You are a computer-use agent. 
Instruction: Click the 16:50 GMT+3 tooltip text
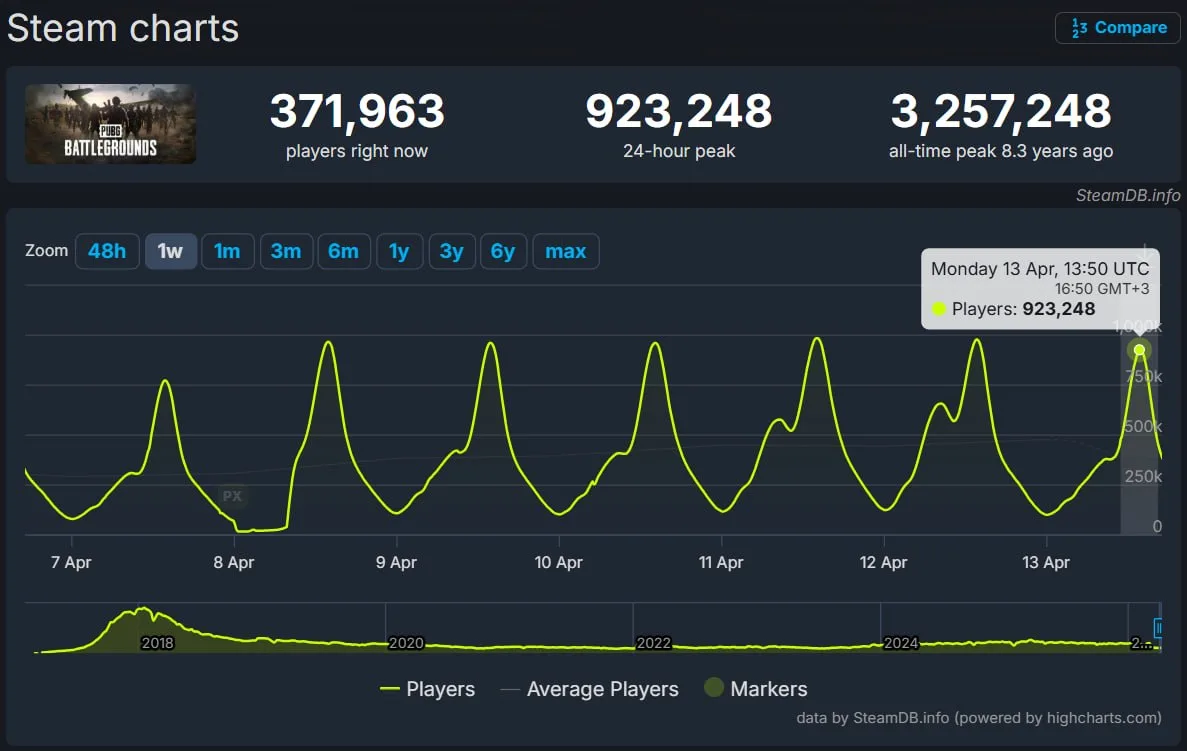(1101, 288)
